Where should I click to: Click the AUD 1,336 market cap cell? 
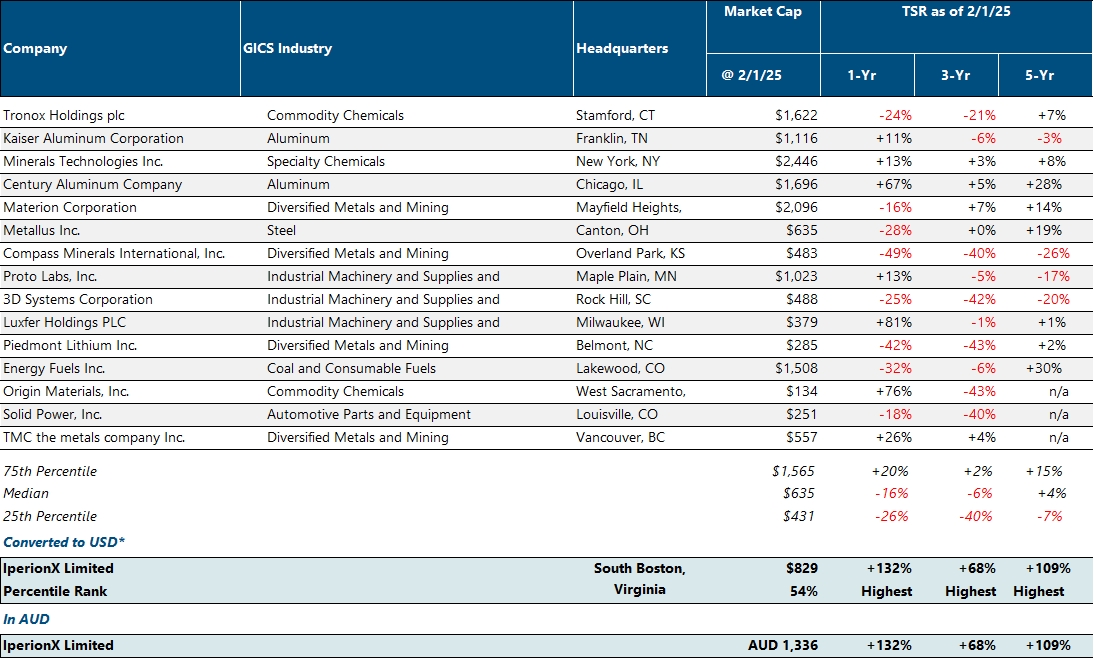[782, 646]
